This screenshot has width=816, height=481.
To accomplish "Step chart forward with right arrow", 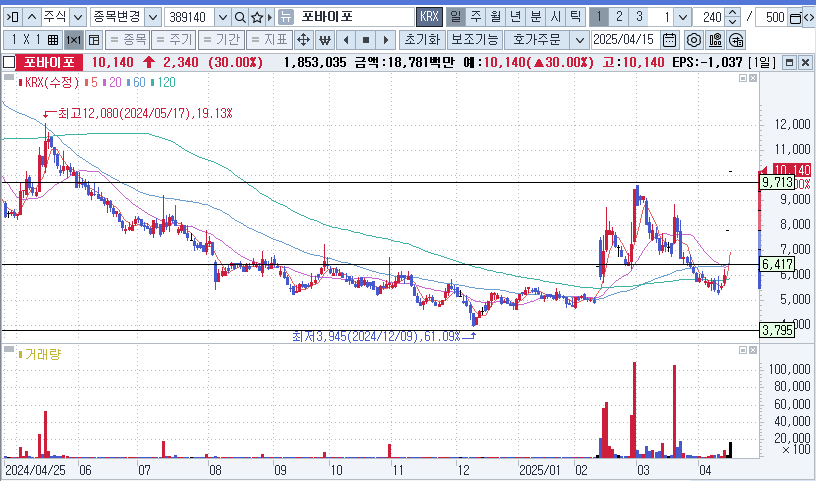I will point(386,40).
